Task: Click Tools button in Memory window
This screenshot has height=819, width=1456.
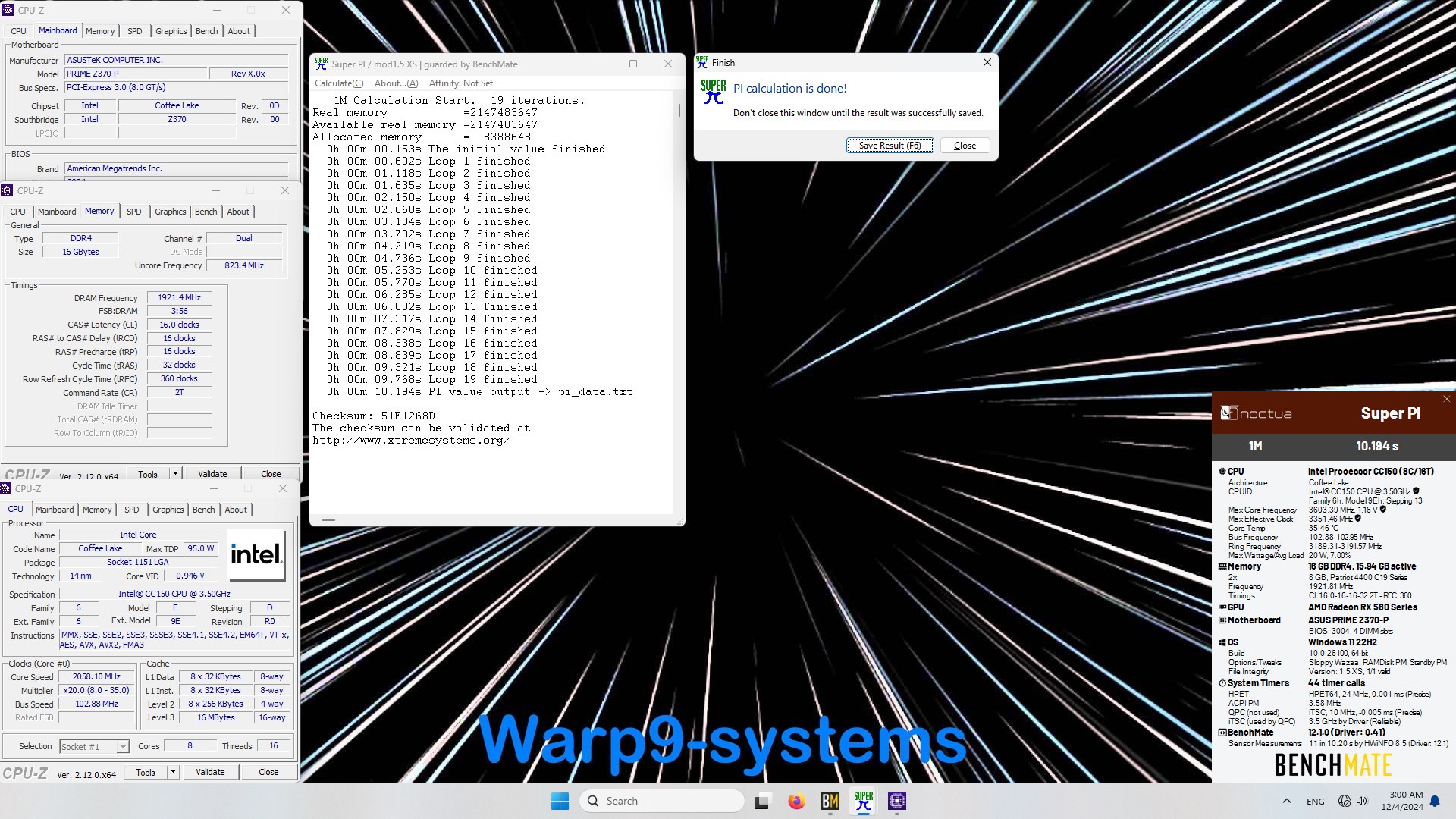Action: [148, 474]
